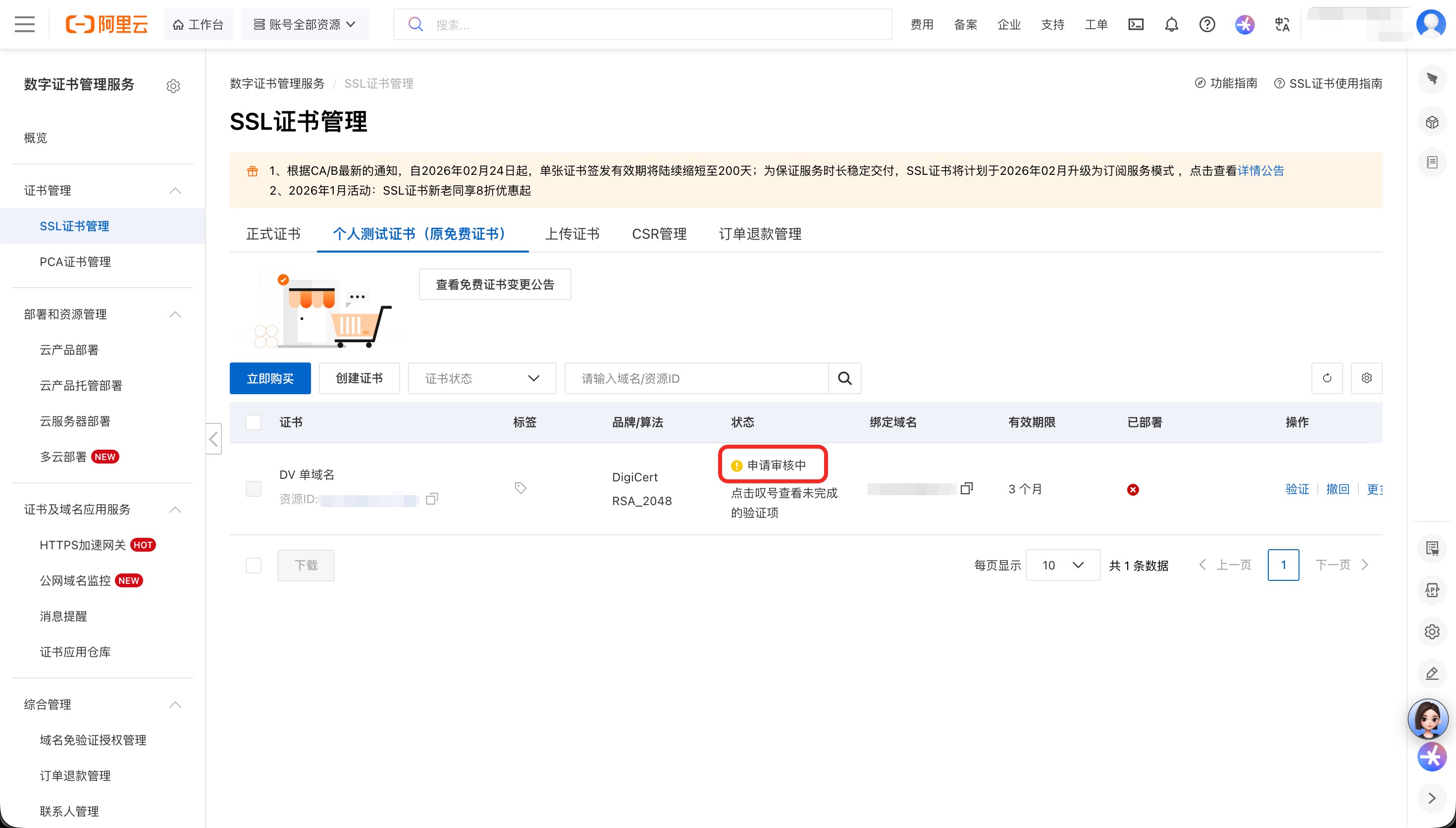The width and height of the screenshot is (1456, 828).
Task: Toggle the checkbox beside the 下载 button
Action: click(254, 565)
